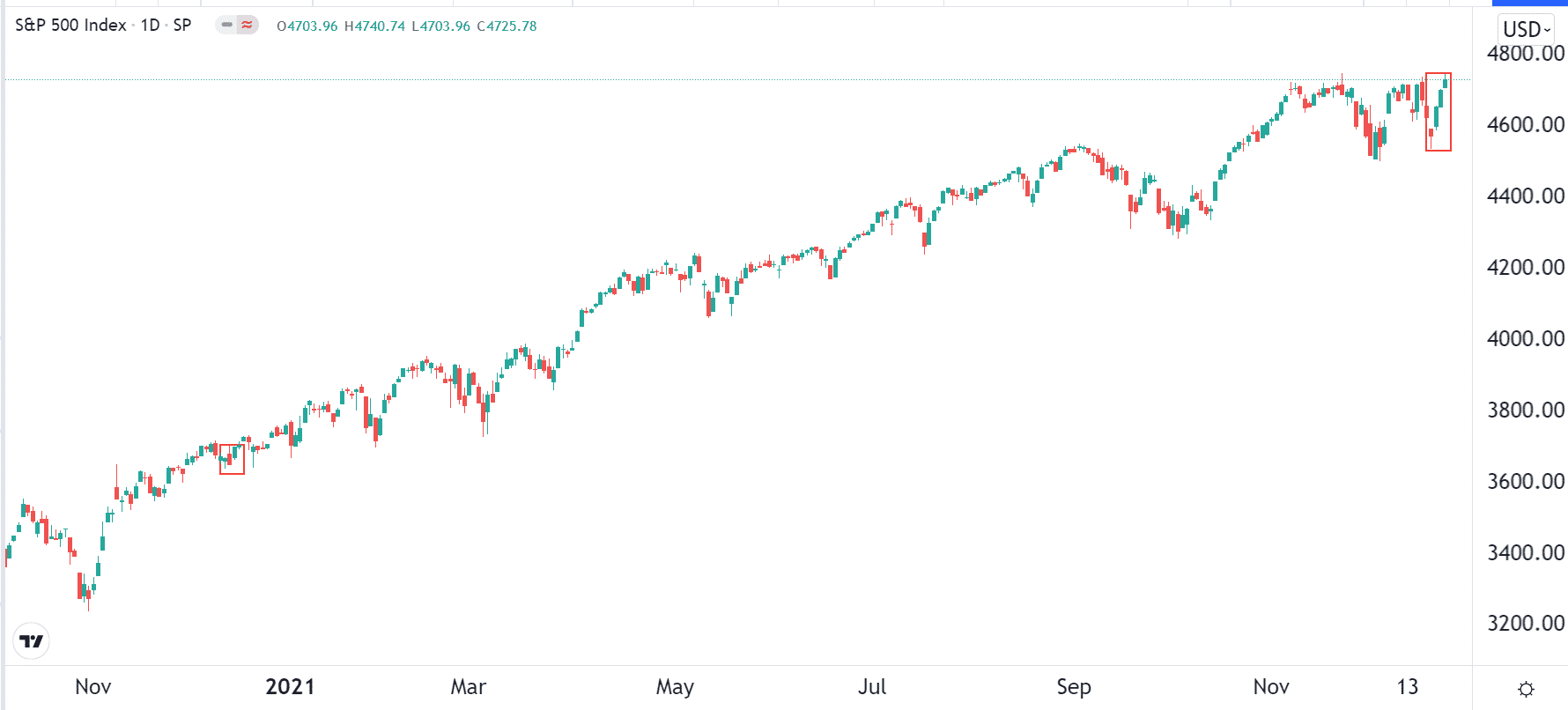Click the gray pill market status icon
Viewport: 1568px width, 710px height.
click(x=227, y=26)
